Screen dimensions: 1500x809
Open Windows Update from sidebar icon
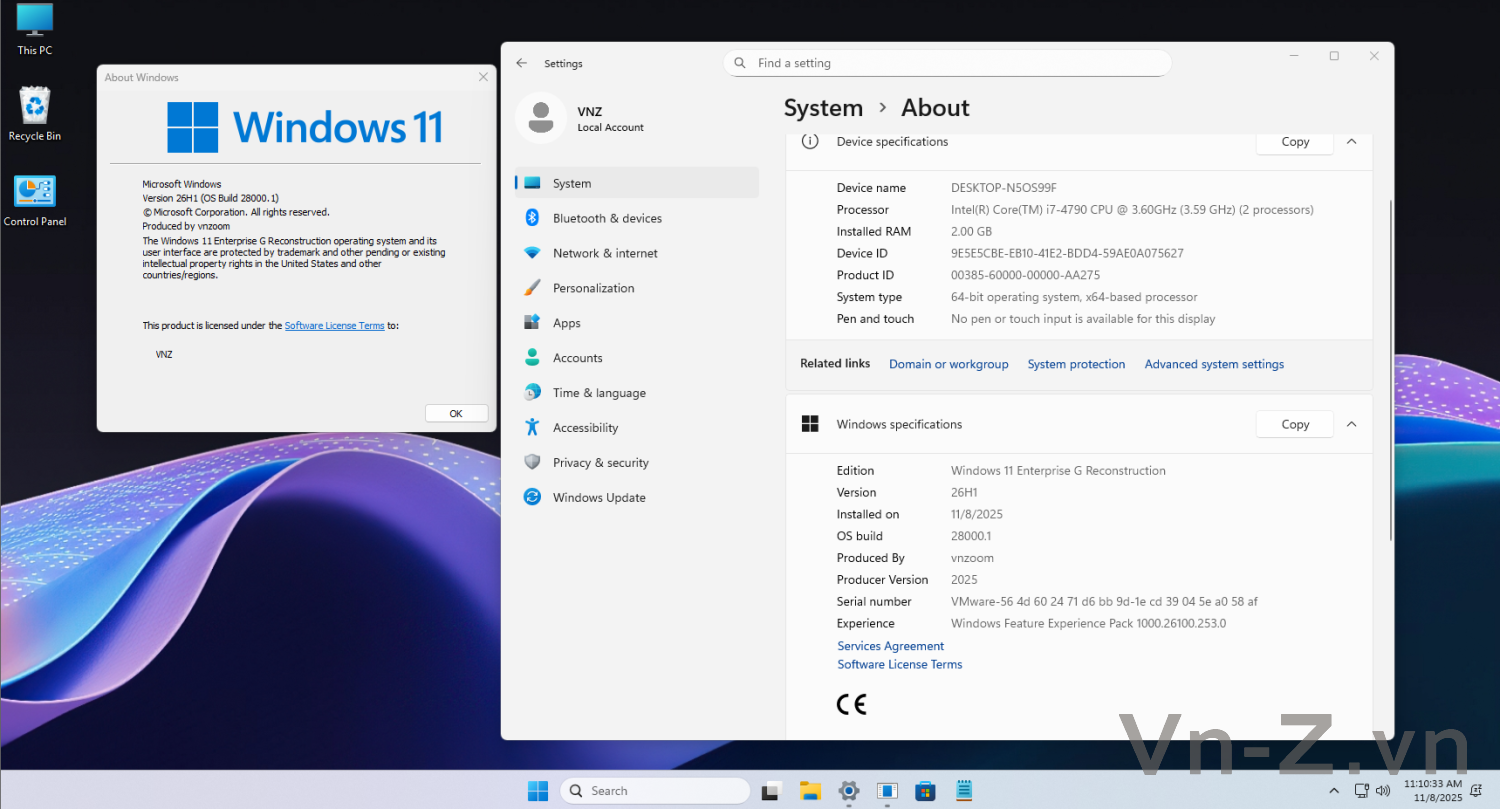532,498
